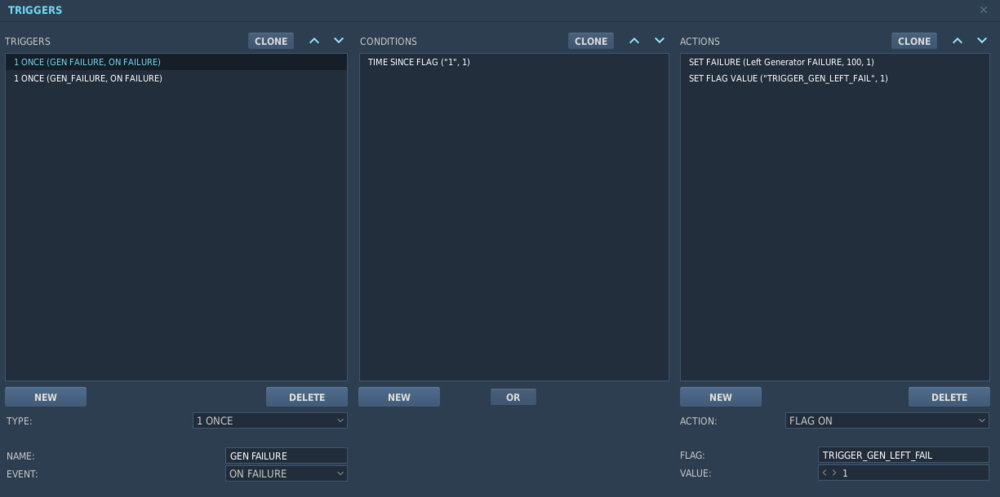Clone the selected condition
Image resolution: width=1000 pixels, height=497 pixels.
tap(591, 41)
